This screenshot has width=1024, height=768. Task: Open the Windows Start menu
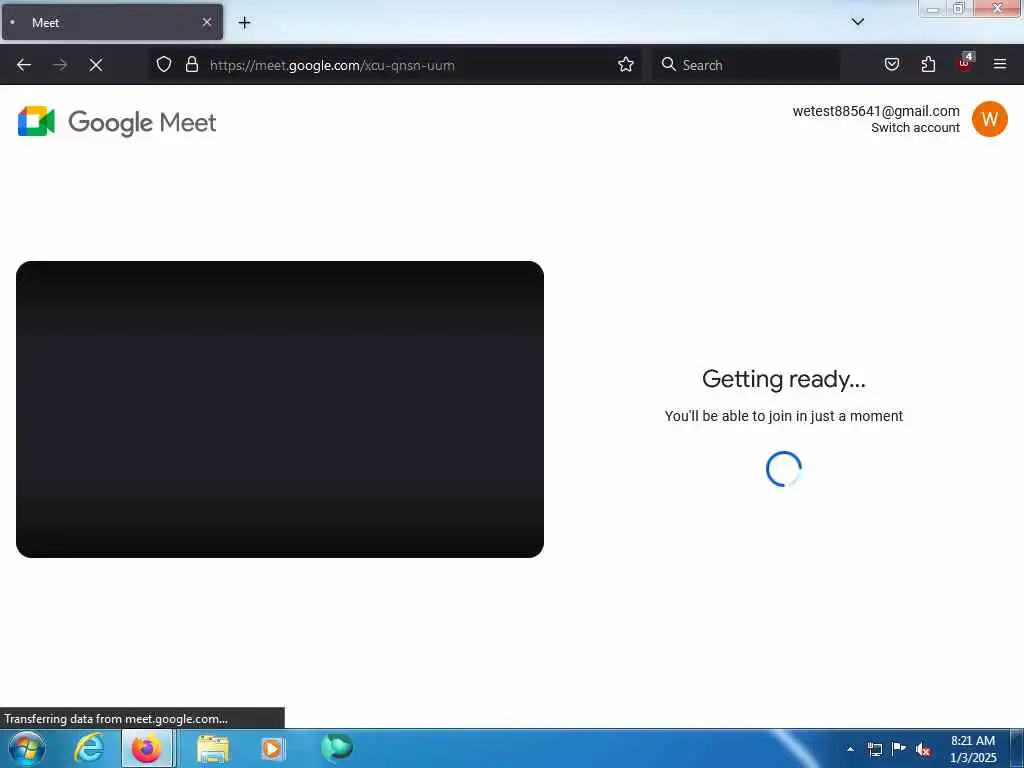pyautogui.click(x=27, y=748)
